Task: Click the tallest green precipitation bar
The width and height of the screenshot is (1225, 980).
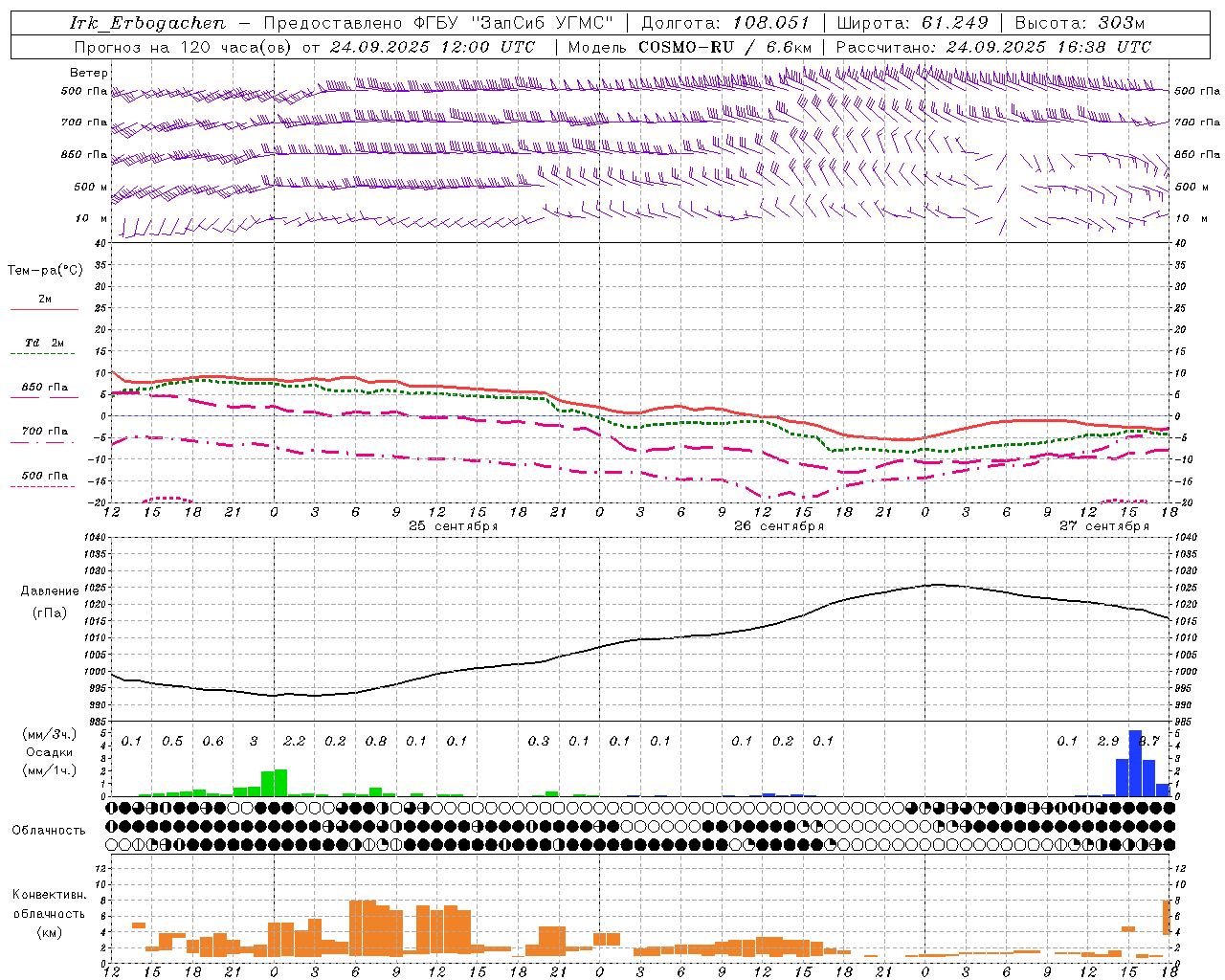Action: click(x=280, y=783)
